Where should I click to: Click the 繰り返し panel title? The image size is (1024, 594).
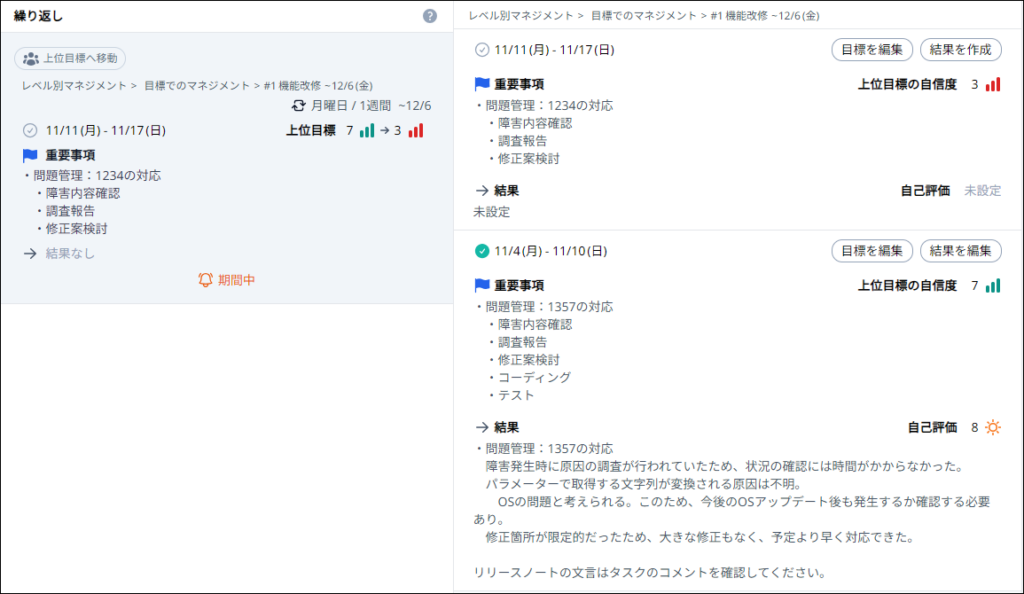point(39,16)
